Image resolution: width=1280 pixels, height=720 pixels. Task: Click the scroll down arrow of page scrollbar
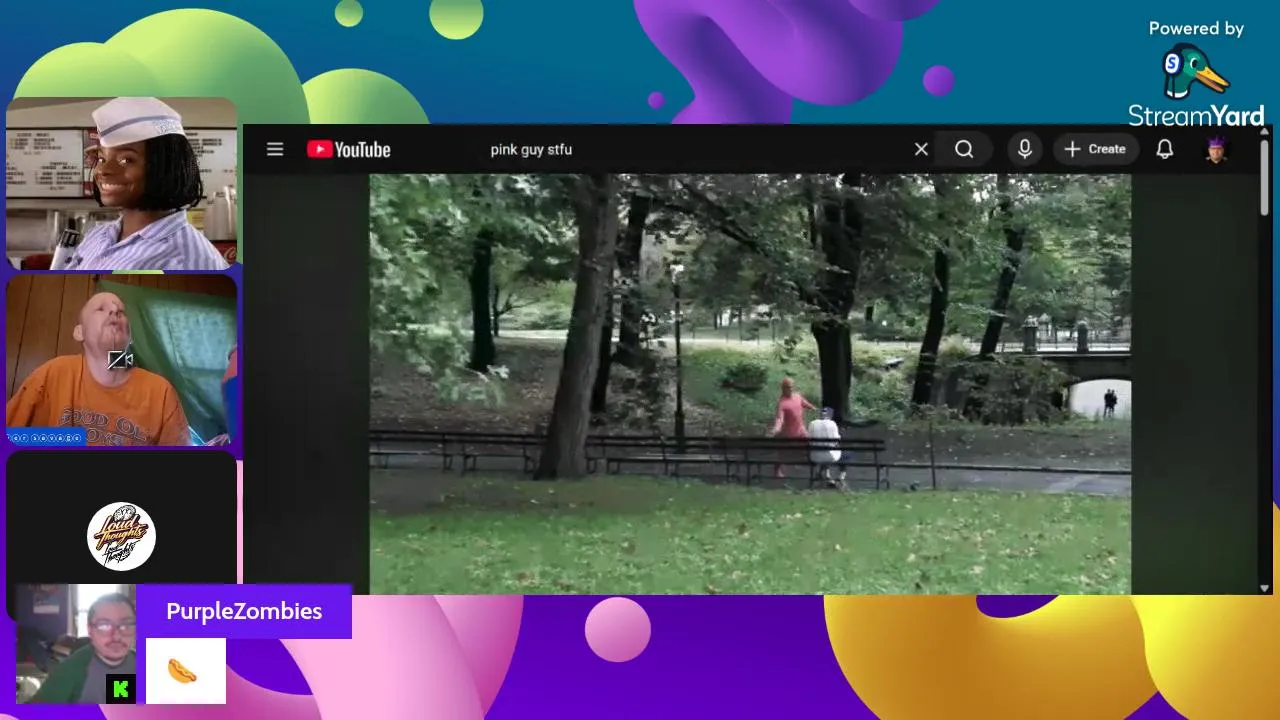1265,588
